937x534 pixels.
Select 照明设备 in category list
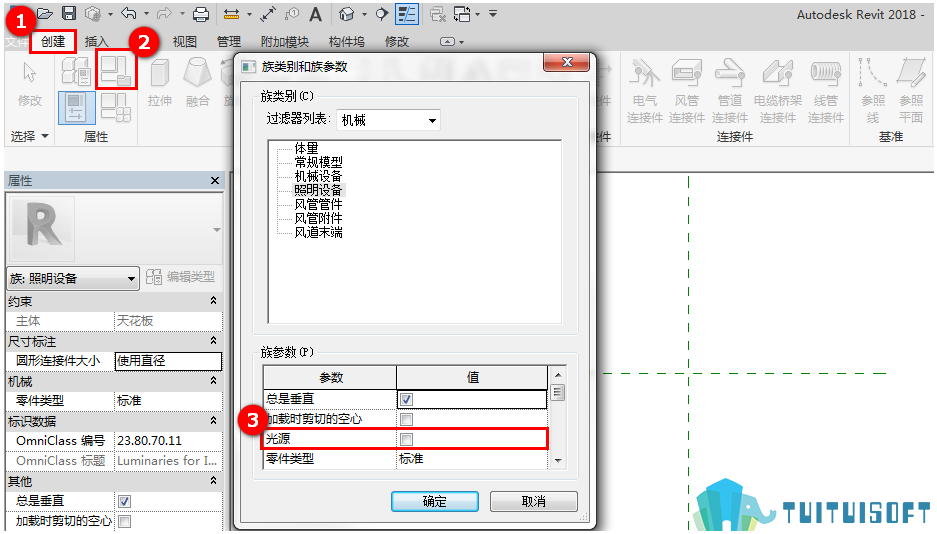coord(319,190)
